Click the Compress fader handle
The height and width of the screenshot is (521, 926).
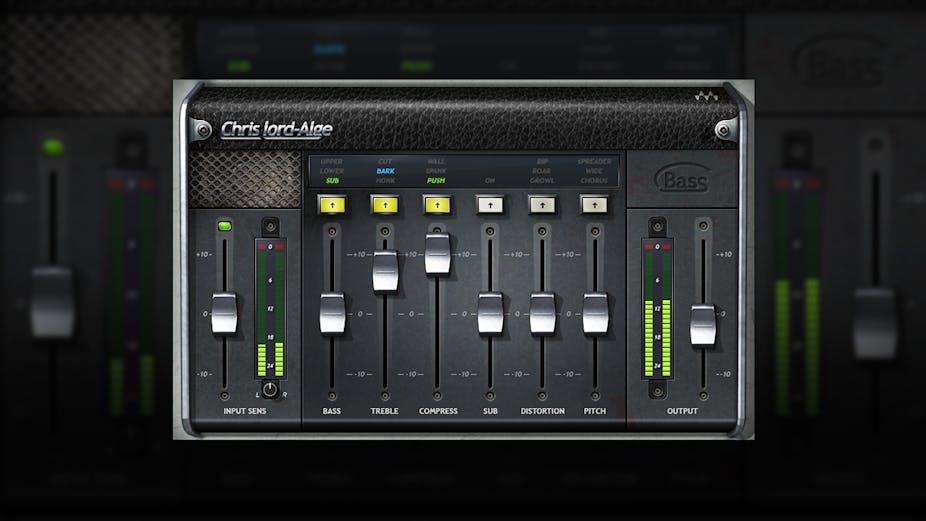coord(437,253)
